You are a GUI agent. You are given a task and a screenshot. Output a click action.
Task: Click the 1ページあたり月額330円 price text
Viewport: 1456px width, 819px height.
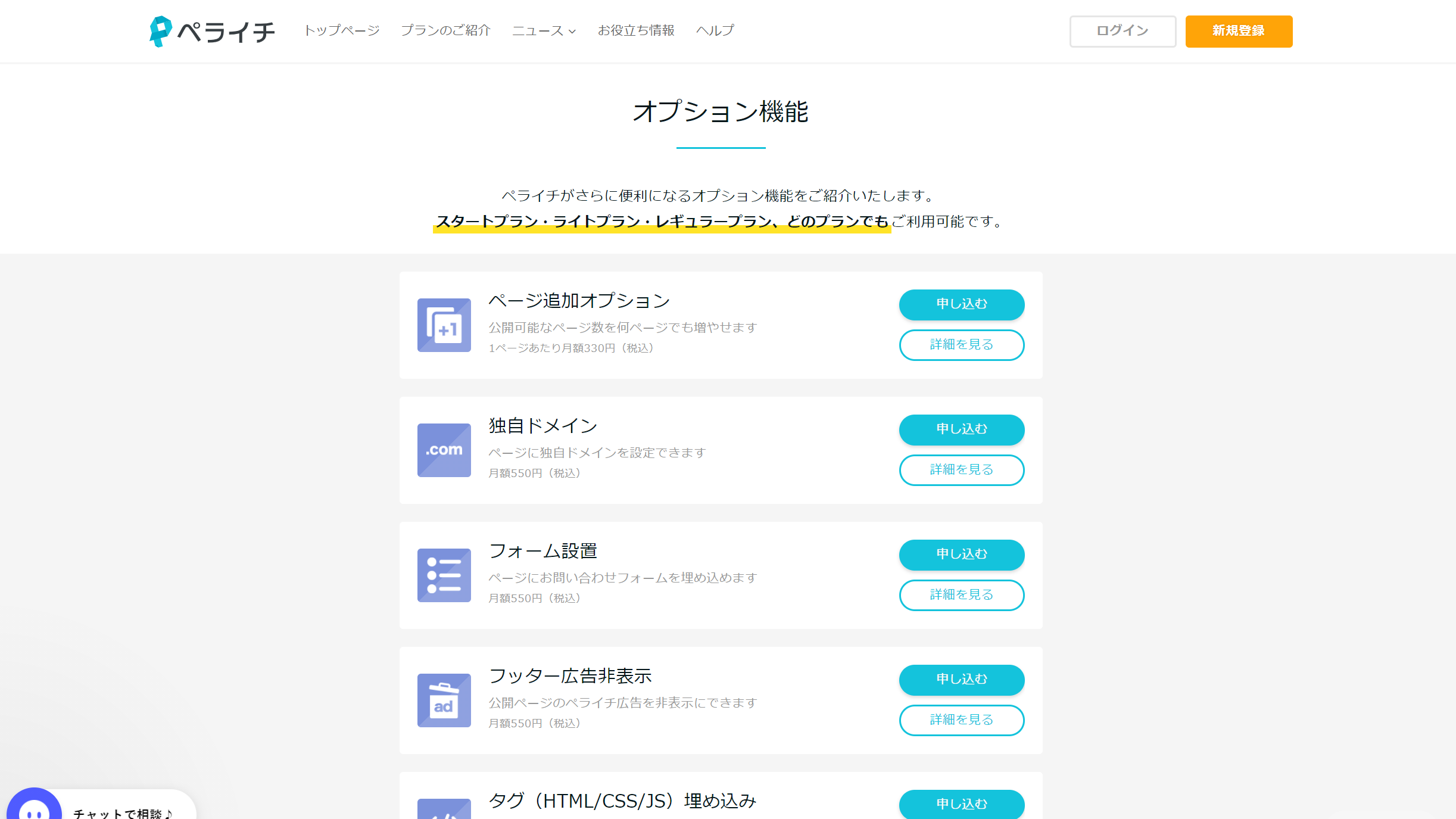[x=571, y=348]
